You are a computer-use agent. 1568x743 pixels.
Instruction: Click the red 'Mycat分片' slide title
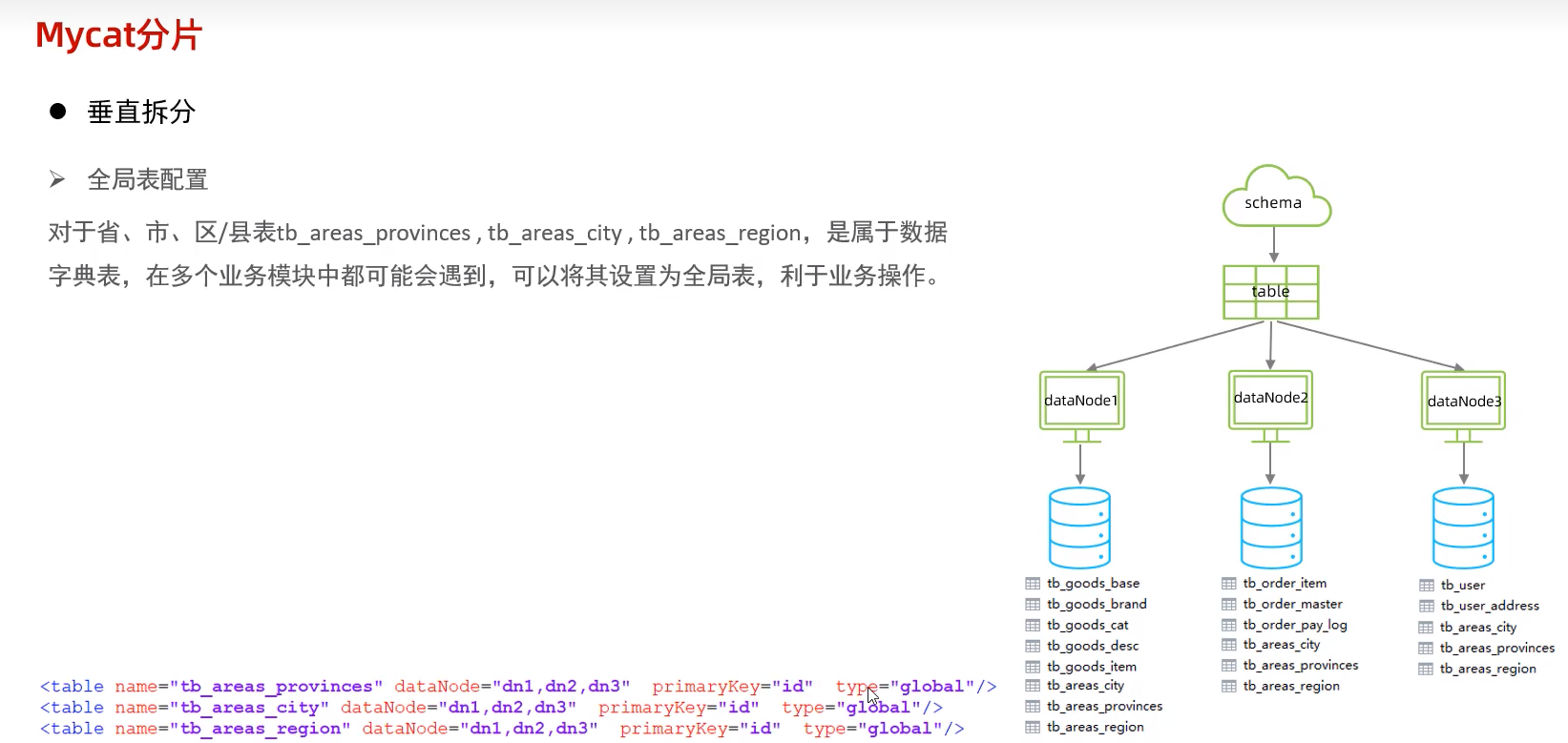(118, 35)
